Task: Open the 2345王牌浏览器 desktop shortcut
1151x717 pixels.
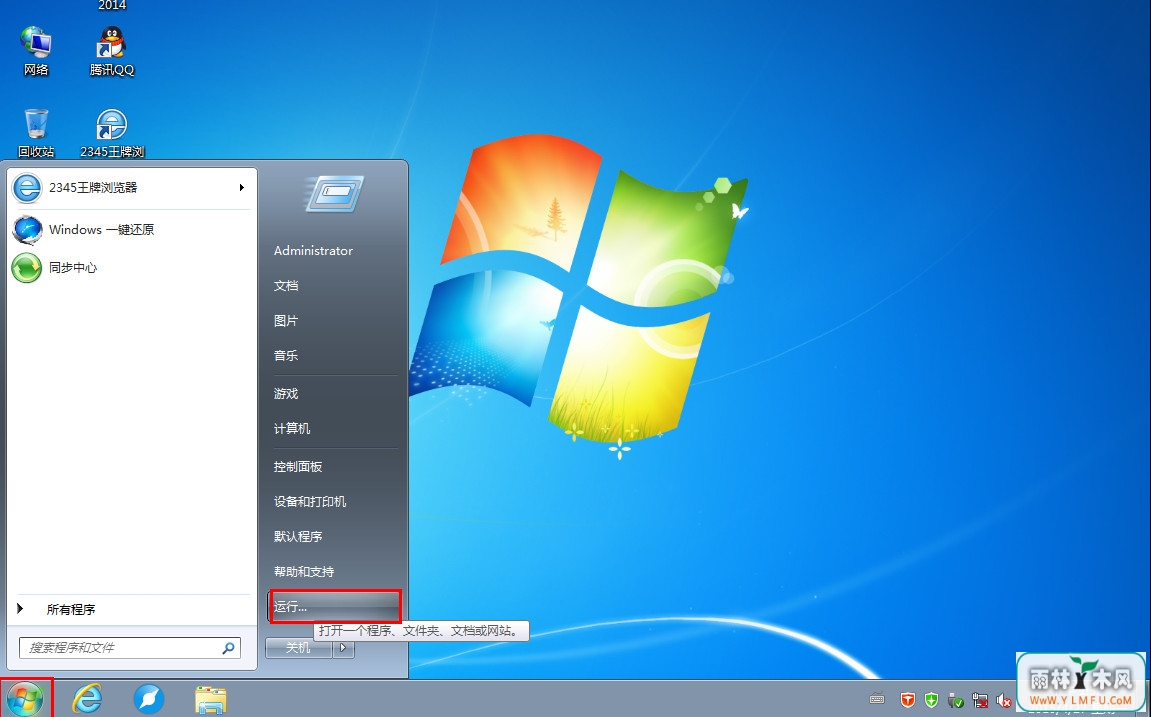Action: (x=112, y=133)
